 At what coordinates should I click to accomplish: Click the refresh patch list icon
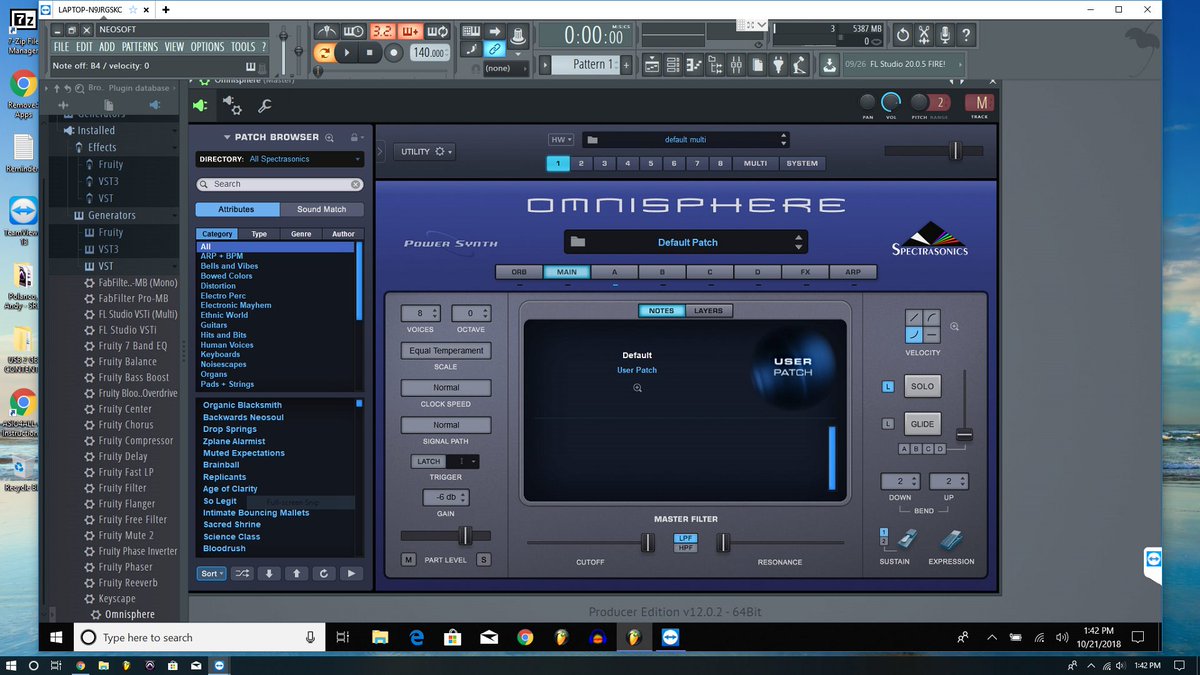(323, 574)
